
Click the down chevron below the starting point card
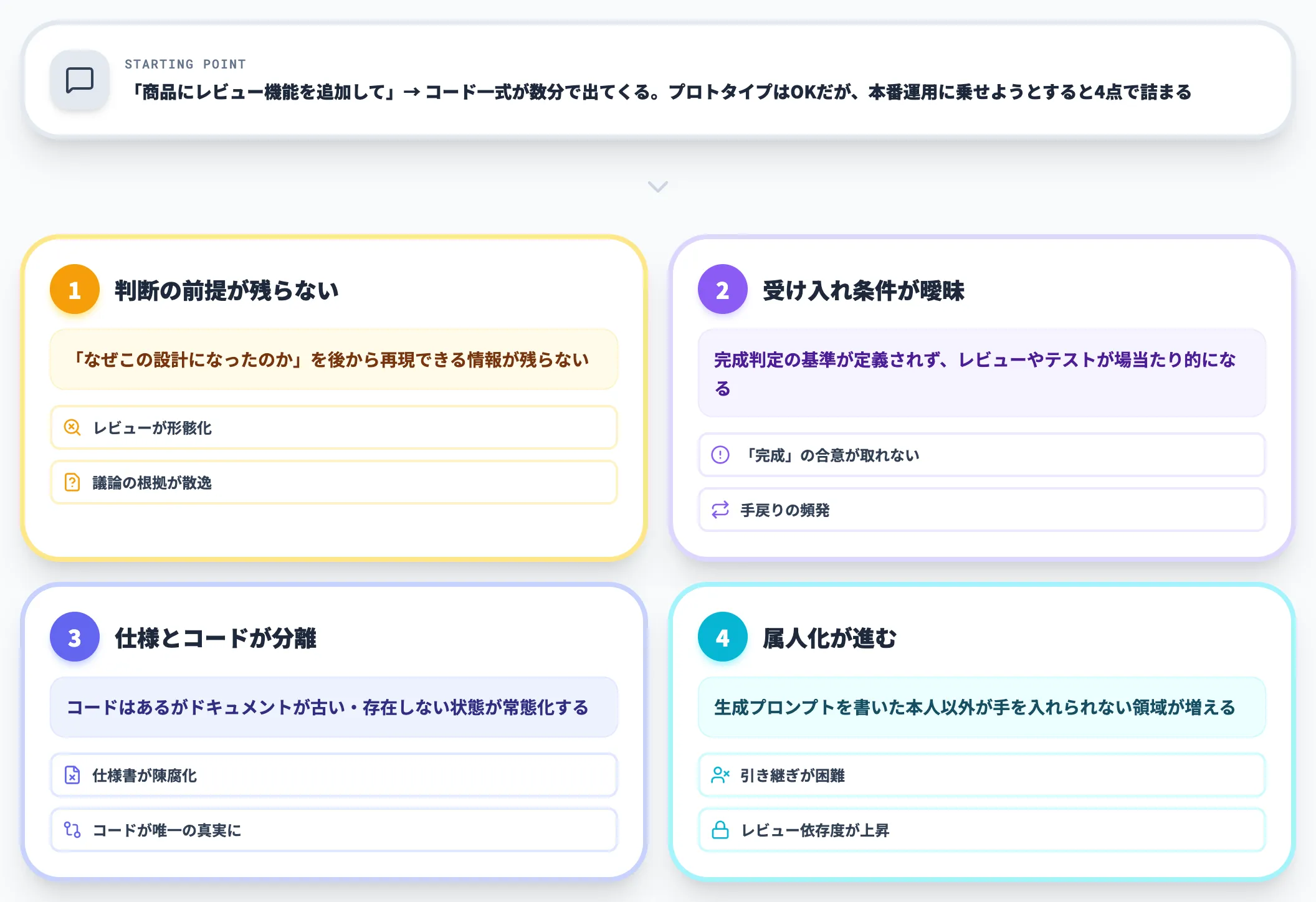[x=658, y=187]
